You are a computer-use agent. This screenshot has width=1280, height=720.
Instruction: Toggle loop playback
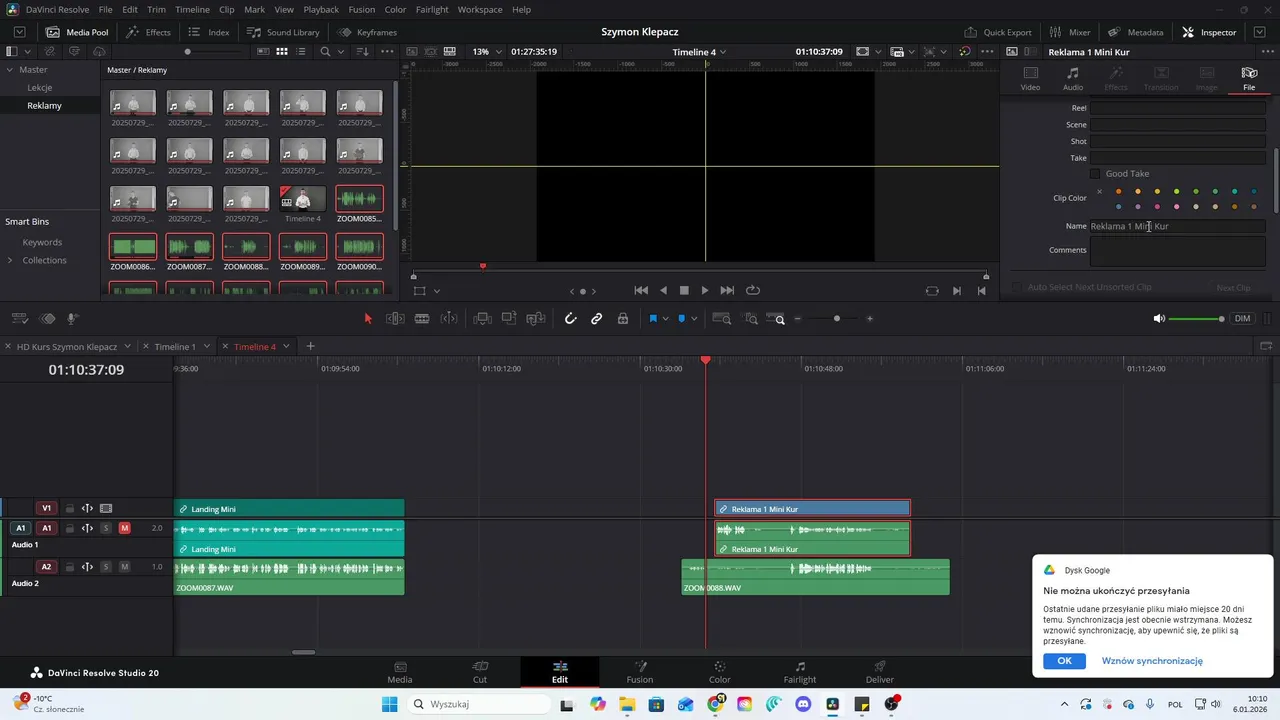coord(753,290)
